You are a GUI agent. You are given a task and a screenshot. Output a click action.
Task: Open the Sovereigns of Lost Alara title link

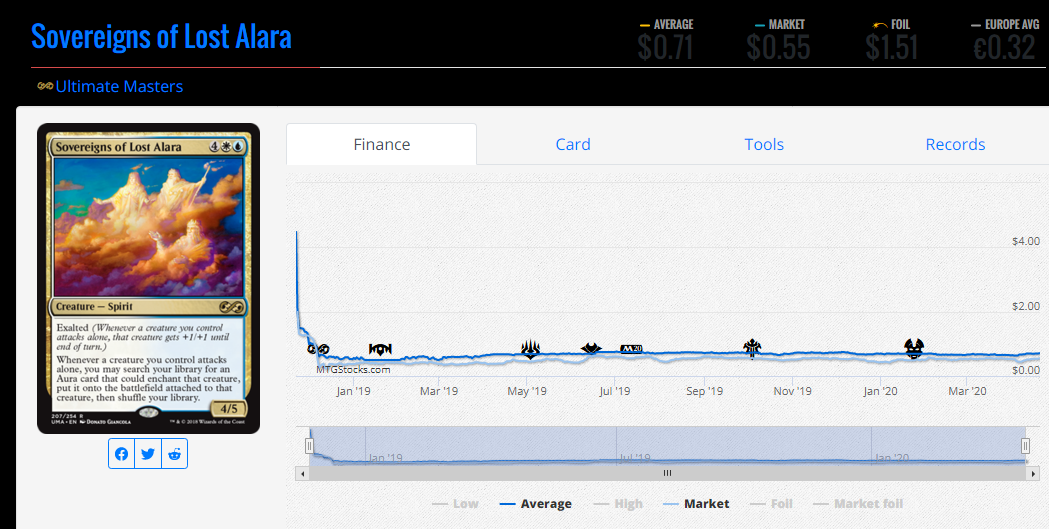click(161, 36)
